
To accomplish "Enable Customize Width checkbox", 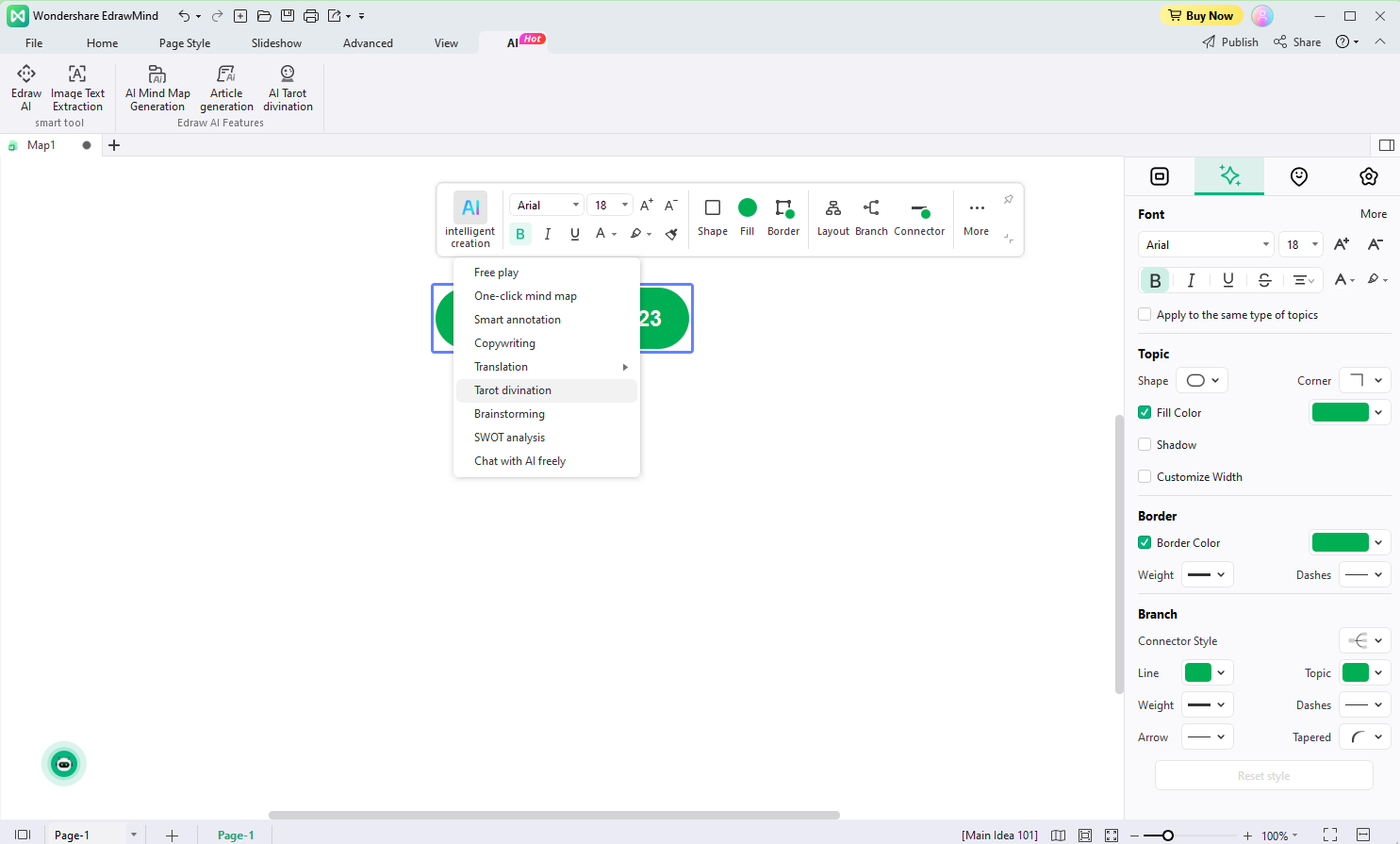I will click(1145, 476).
